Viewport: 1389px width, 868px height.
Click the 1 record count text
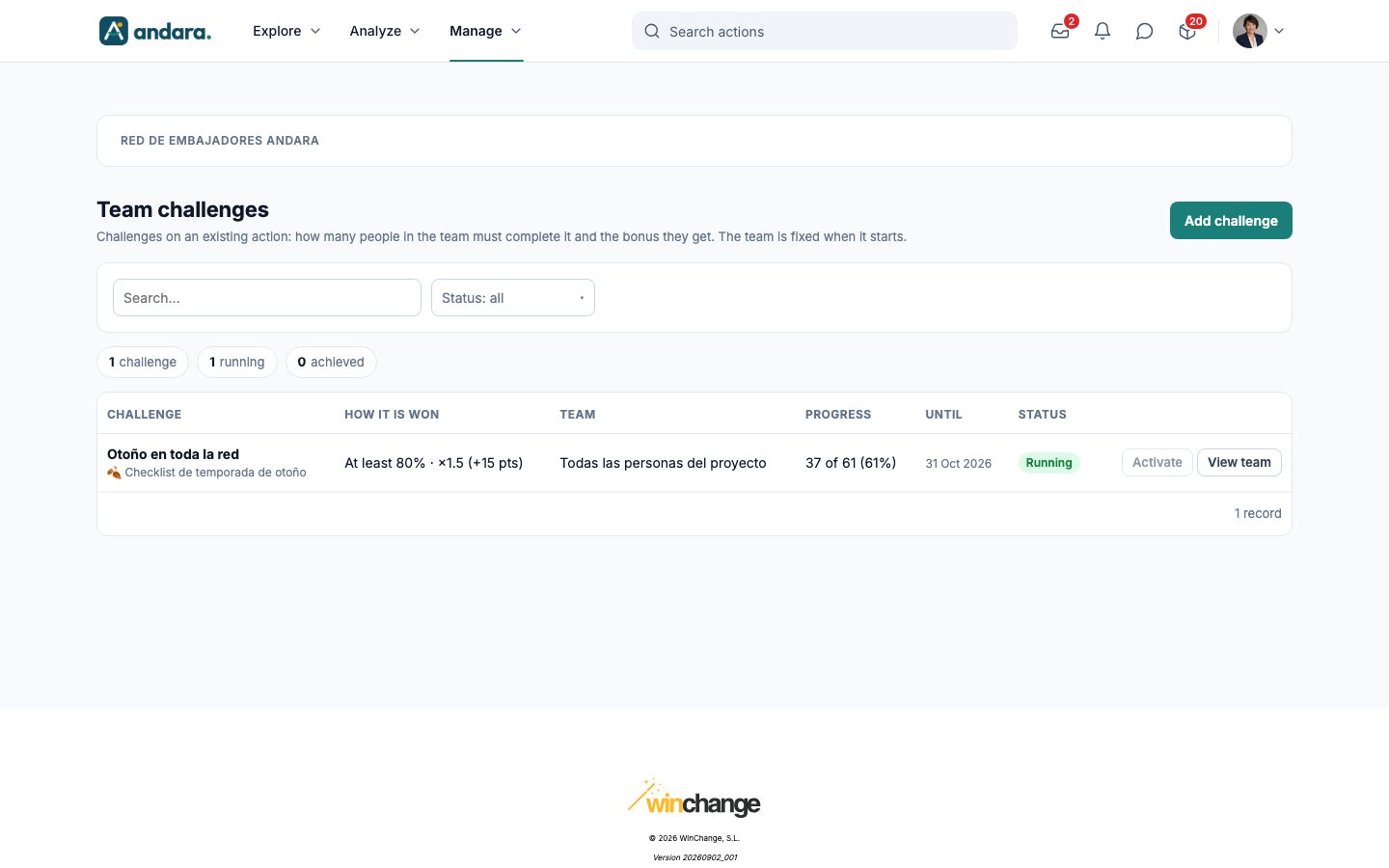click(x=1258, y=514)
